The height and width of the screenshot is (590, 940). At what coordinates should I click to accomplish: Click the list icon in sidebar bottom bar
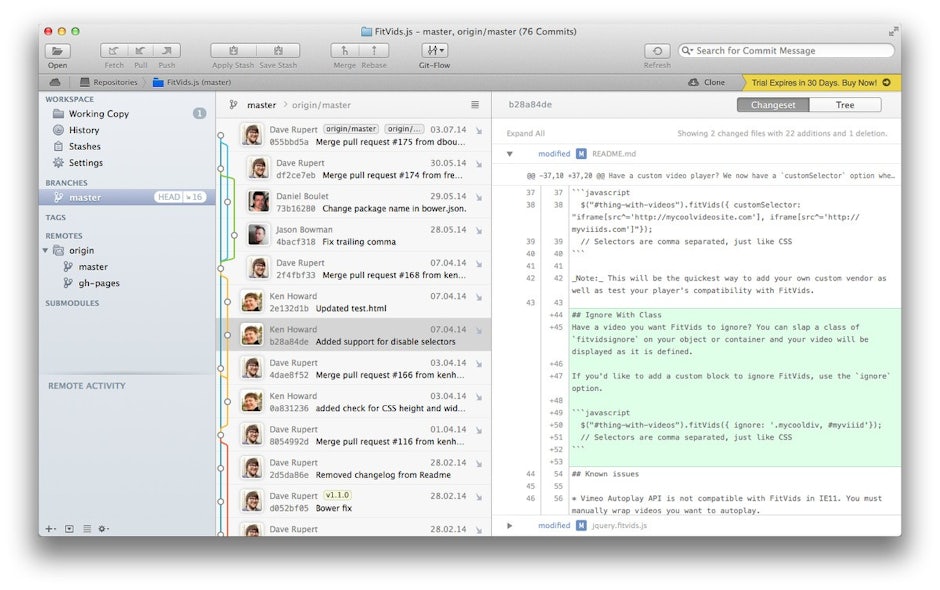coord(87,529)
